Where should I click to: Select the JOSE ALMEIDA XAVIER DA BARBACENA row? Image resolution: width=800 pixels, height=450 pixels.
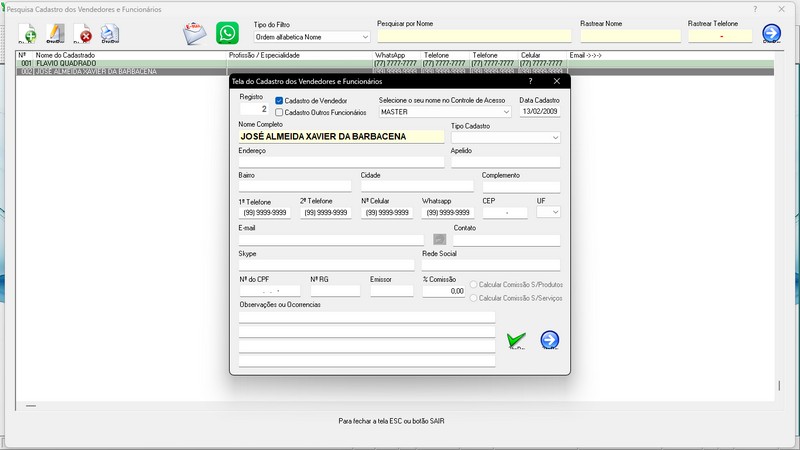pyautogui.click(x=395, y=71)
